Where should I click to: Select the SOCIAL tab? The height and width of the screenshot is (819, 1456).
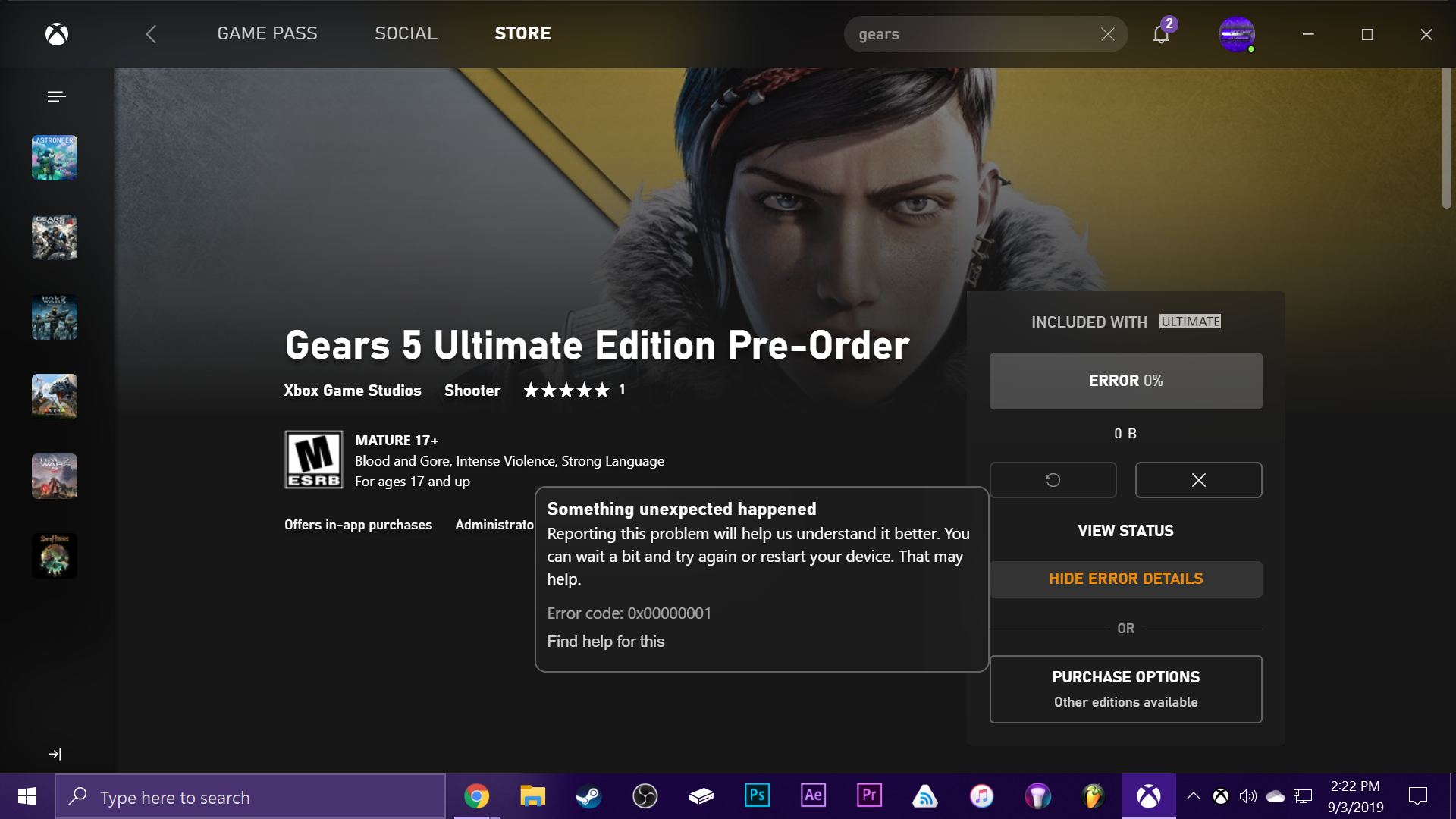[406, 33]
